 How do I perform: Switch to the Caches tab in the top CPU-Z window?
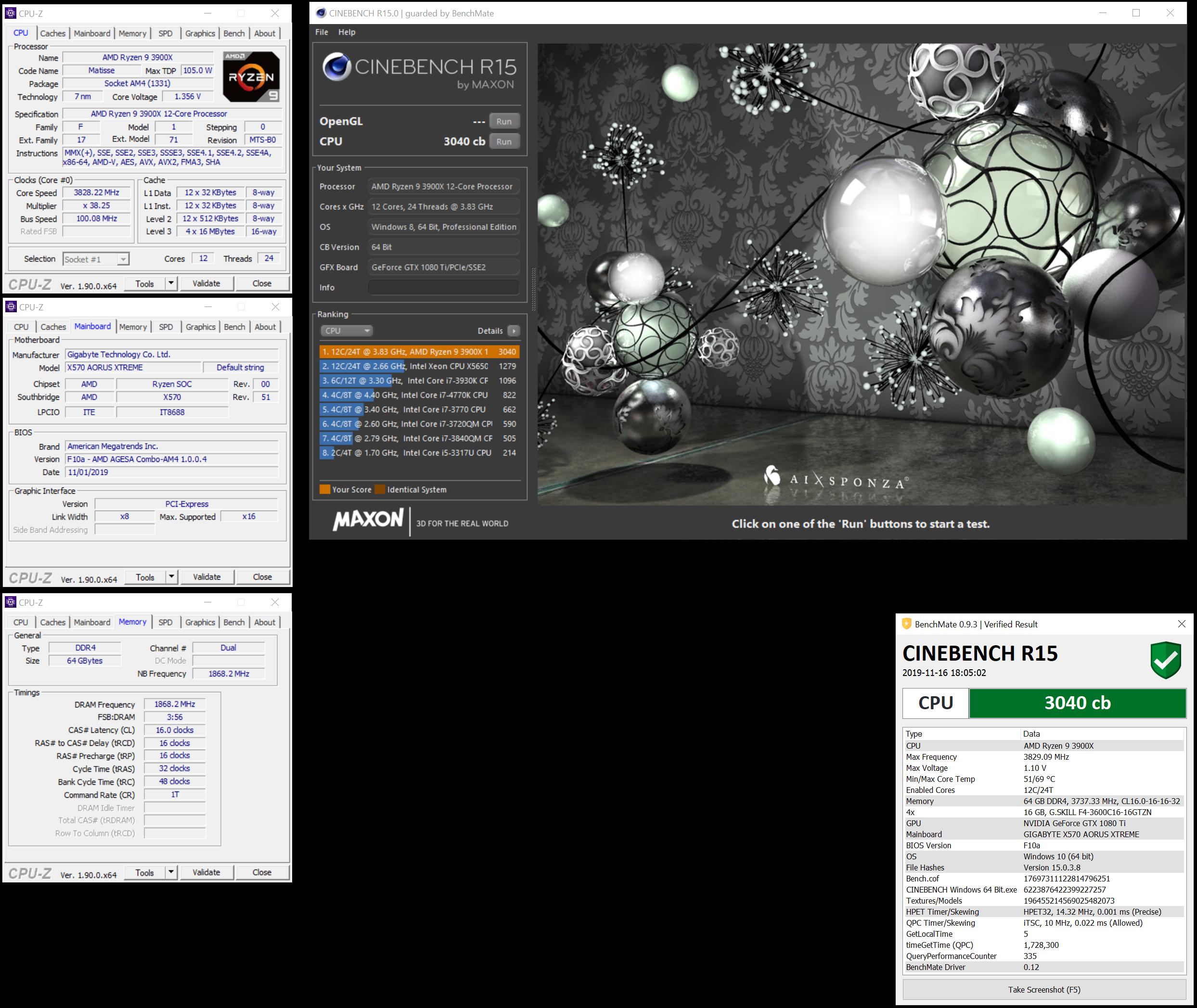pyautogui.click(x=52, y=34)
